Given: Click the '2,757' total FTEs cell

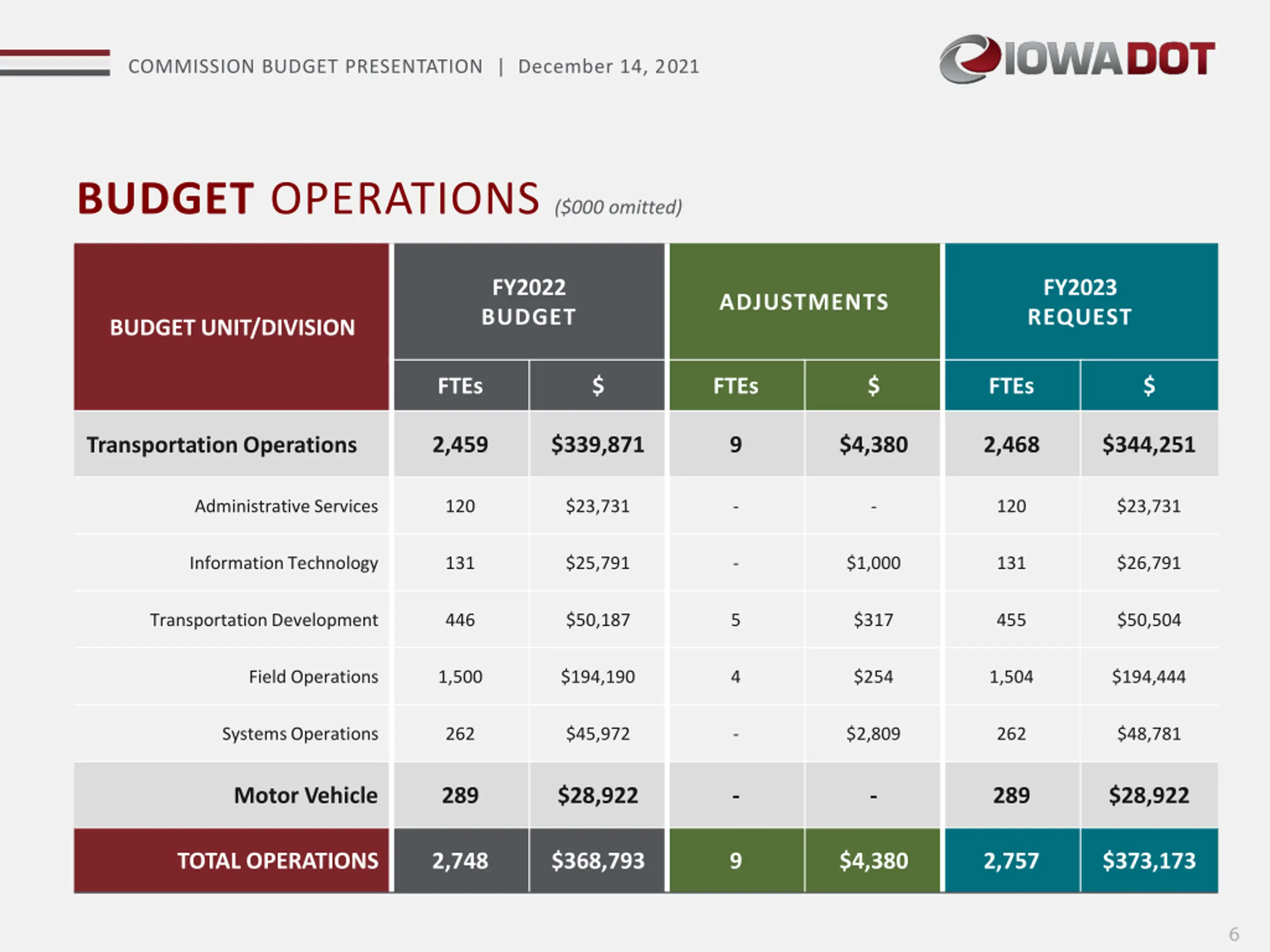Looking at the screenshot, I should (1012, 860).
